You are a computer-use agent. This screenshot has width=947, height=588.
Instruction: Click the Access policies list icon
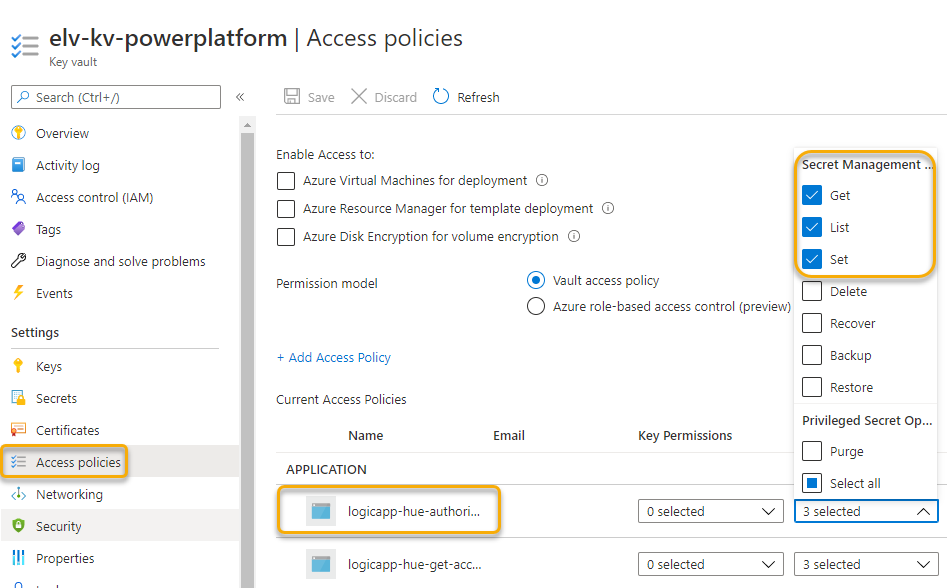pyautogui.click(x=19, y=462)
